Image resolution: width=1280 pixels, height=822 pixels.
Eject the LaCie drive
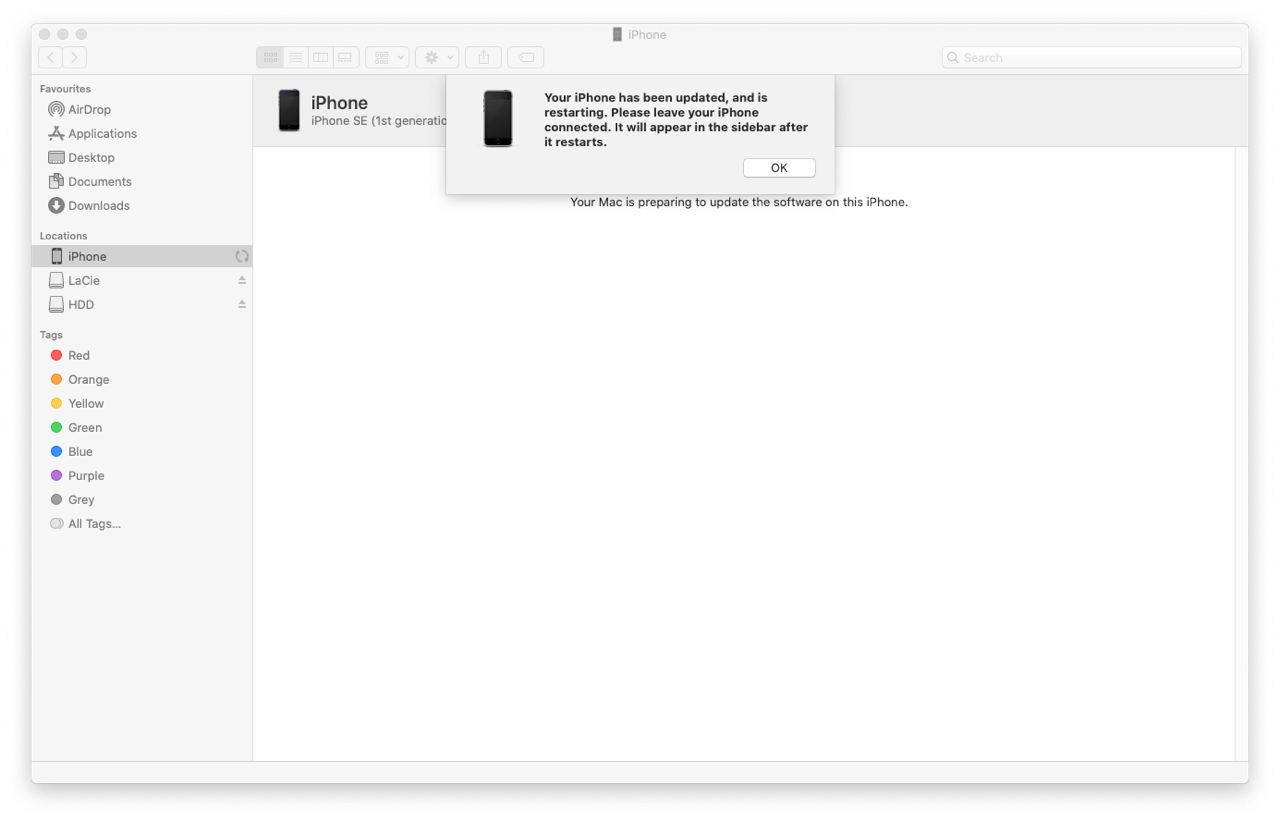pyautogui.click(x=242, y=280)
